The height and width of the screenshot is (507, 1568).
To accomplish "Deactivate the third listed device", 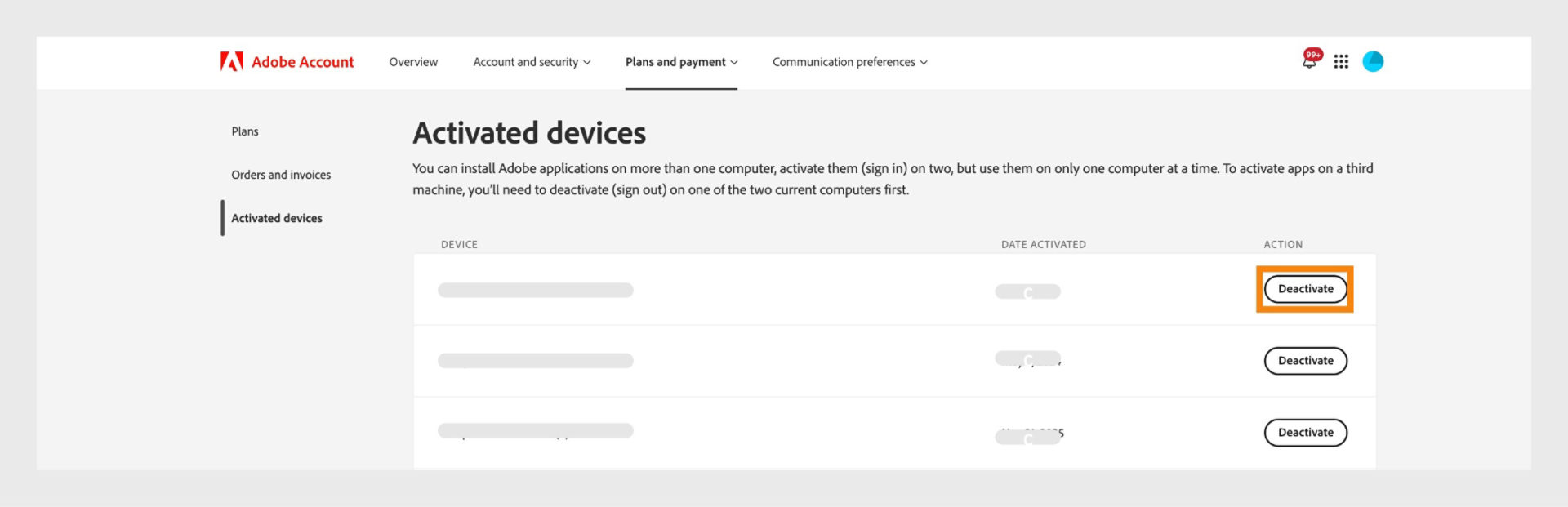I will click(x=1306, y=432).
